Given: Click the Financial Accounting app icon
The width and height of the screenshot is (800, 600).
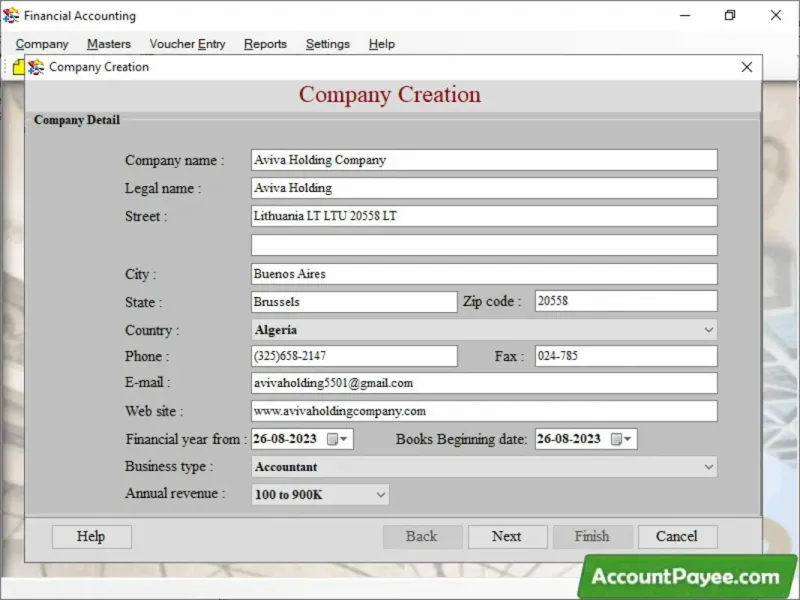Looking at the screenshot, I should pyautogui.click(x=11, y=15).
